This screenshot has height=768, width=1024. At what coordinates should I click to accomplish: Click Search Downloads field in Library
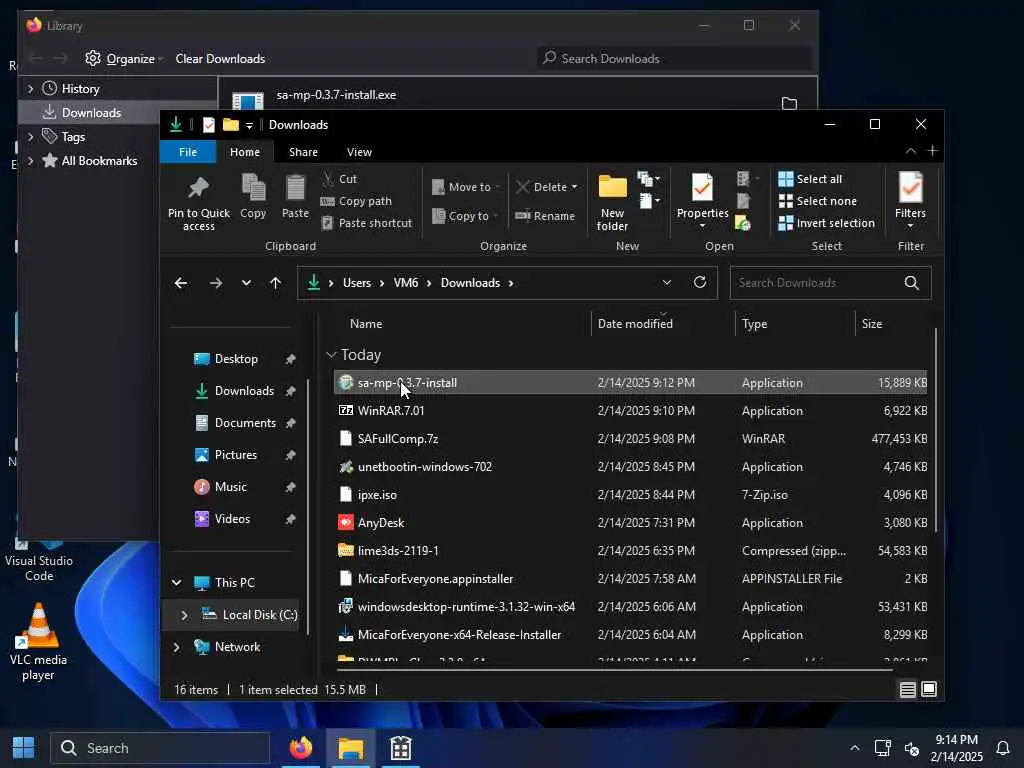pyautogui.click(x=674, y=59)
